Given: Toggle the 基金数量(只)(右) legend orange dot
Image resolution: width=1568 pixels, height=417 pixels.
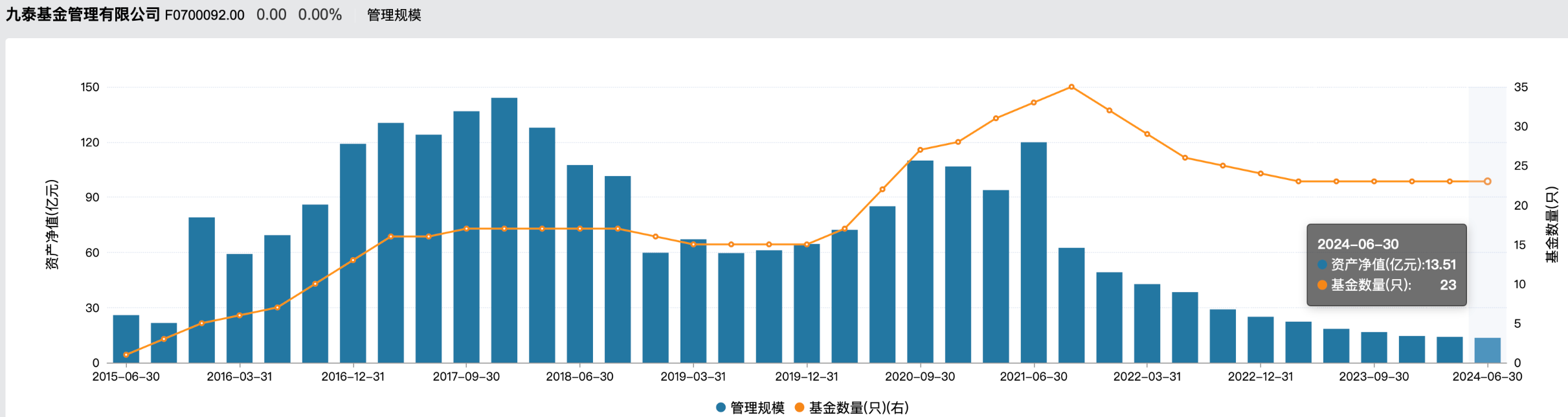Looking at the screenshot, I should click(x=800, y=407).
